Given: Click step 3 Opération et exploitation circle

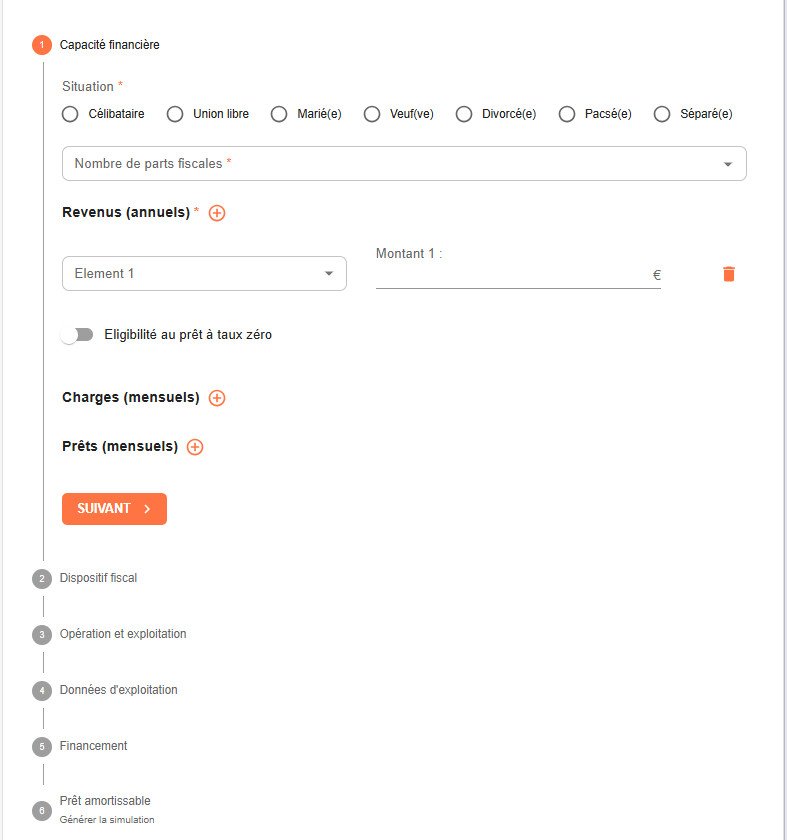Looking at the screenshot, I should point(42,634).
